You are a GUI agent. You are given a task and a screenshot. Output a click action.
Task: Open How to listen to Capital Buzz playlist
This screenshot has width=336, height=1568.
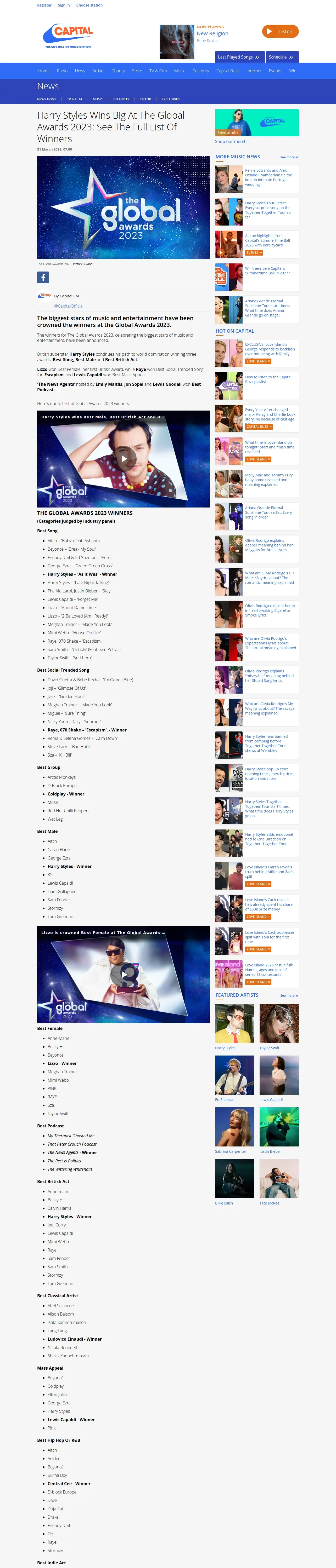pos(268,379)
